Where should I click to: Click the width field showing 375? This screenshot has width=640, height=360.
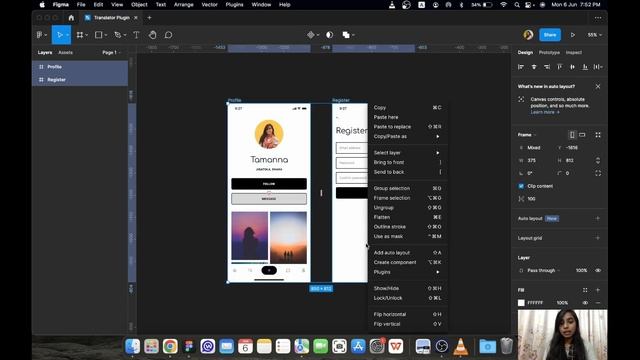tap(535, 160)
